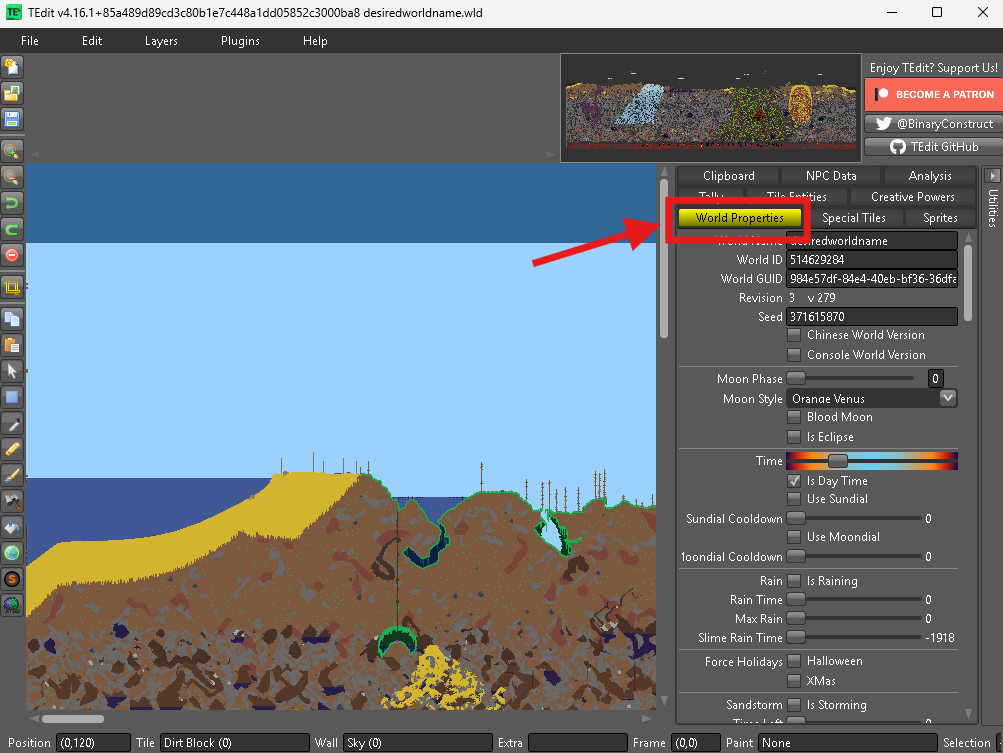Viewport: 1003px width, 753px height.
Task: Select the Arrow pointer tool
Action: [12, 371]
